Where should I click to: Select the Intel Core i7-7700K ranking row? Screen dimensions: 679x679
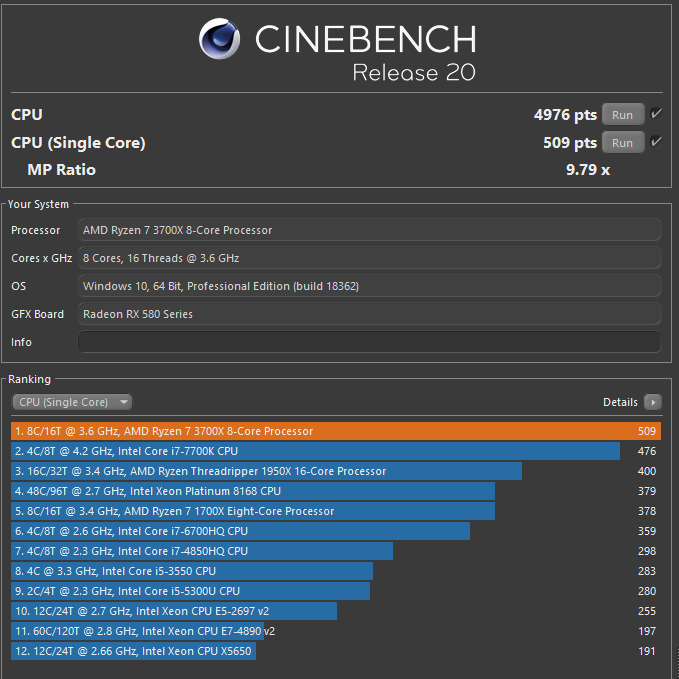(336, 451)
